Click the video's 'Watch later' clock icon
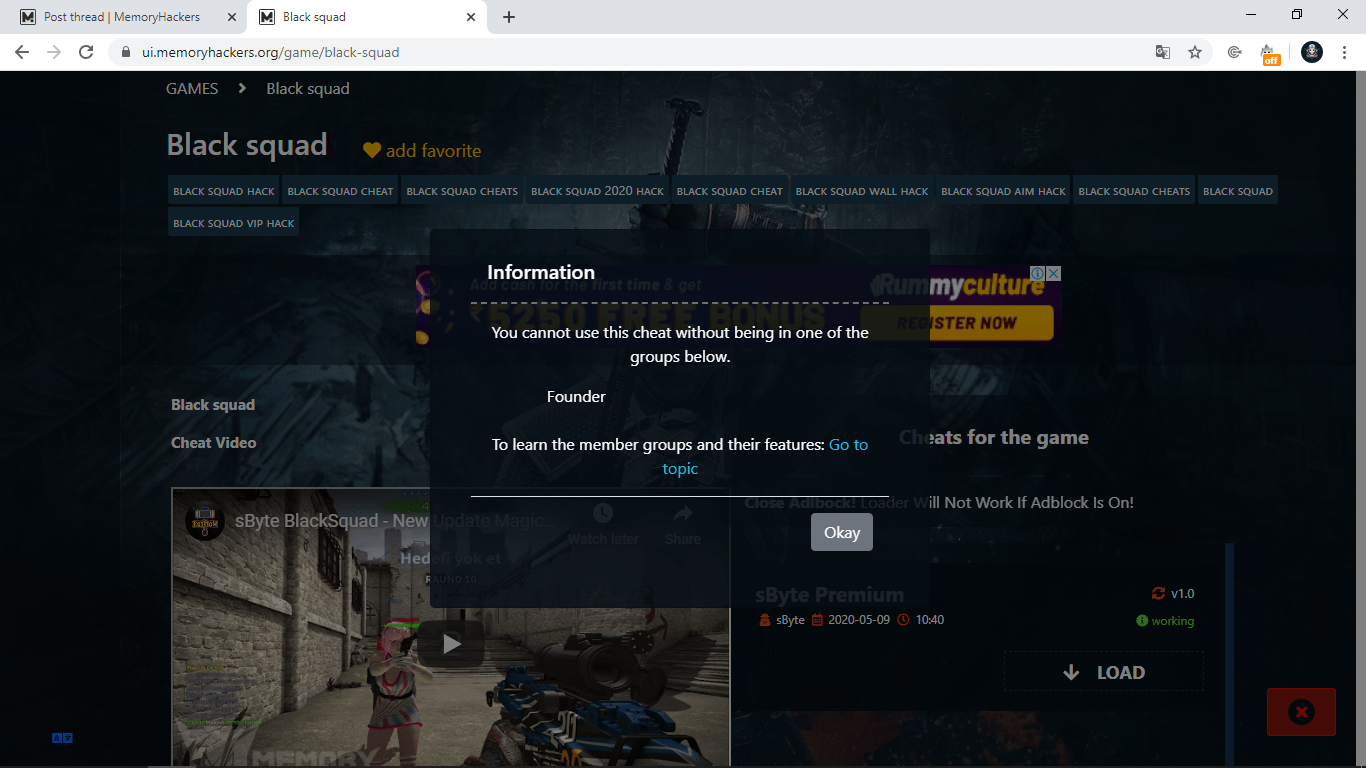This screenshot has width=1366, height=768. [x=603, y=514]
